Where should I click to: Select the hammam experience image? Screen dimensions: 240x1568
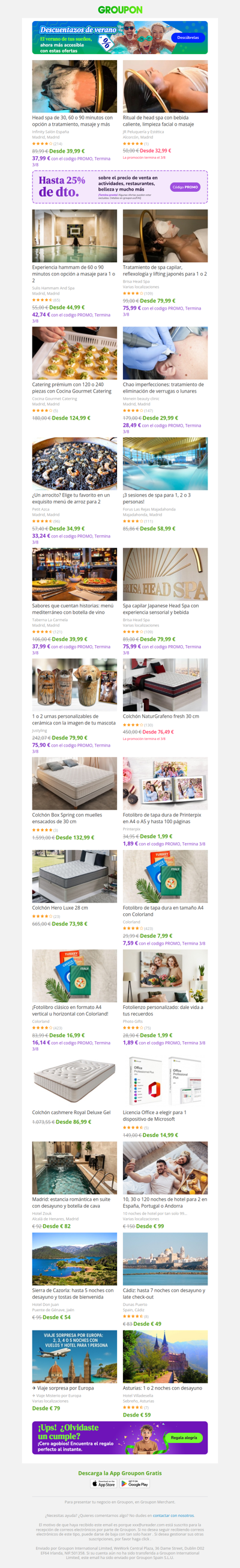click(x=75, y=236)
